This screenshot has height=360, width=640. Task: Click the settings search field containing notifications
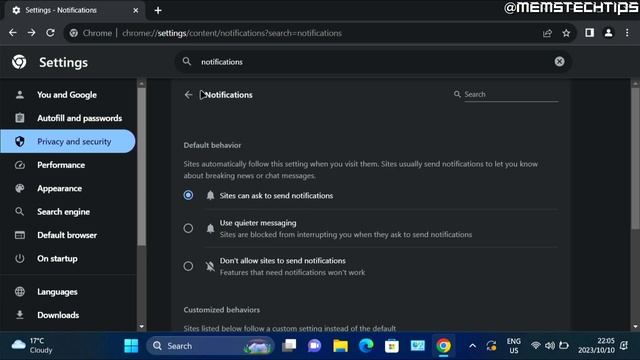click(373, 62)
